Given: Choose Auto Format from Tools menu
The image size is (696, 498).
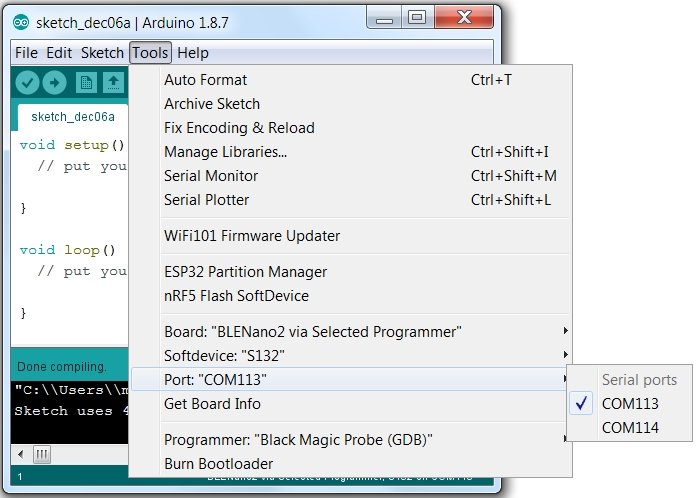Looking at the screenshot, I should click(x=351, y=80).
